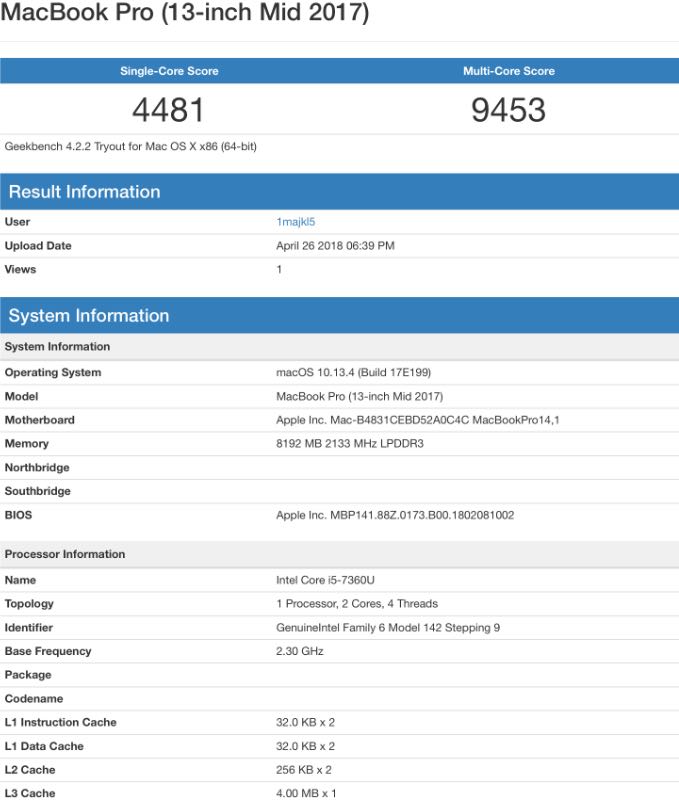Open the 1majkl5 user profile link
Viewport: 679px width, 800px height.
click(296, 222)
